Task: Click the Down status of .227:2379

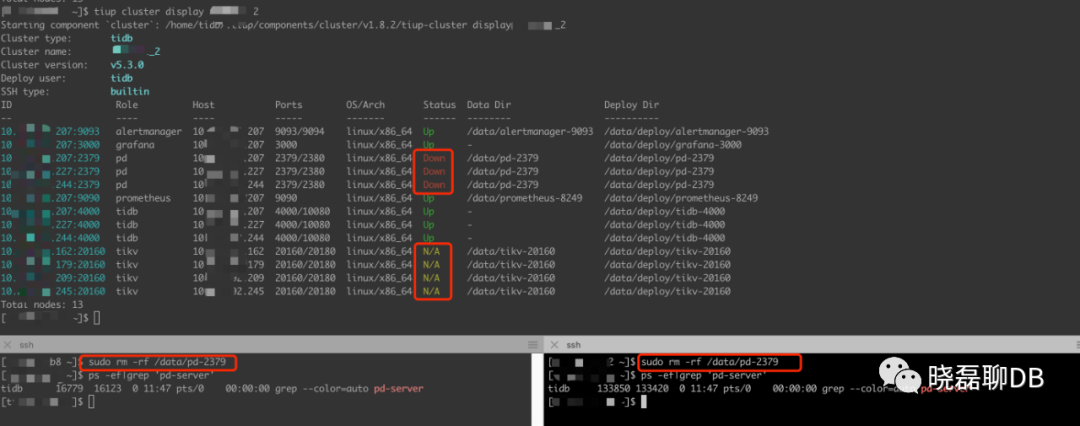Action: (x=434, y=171)
